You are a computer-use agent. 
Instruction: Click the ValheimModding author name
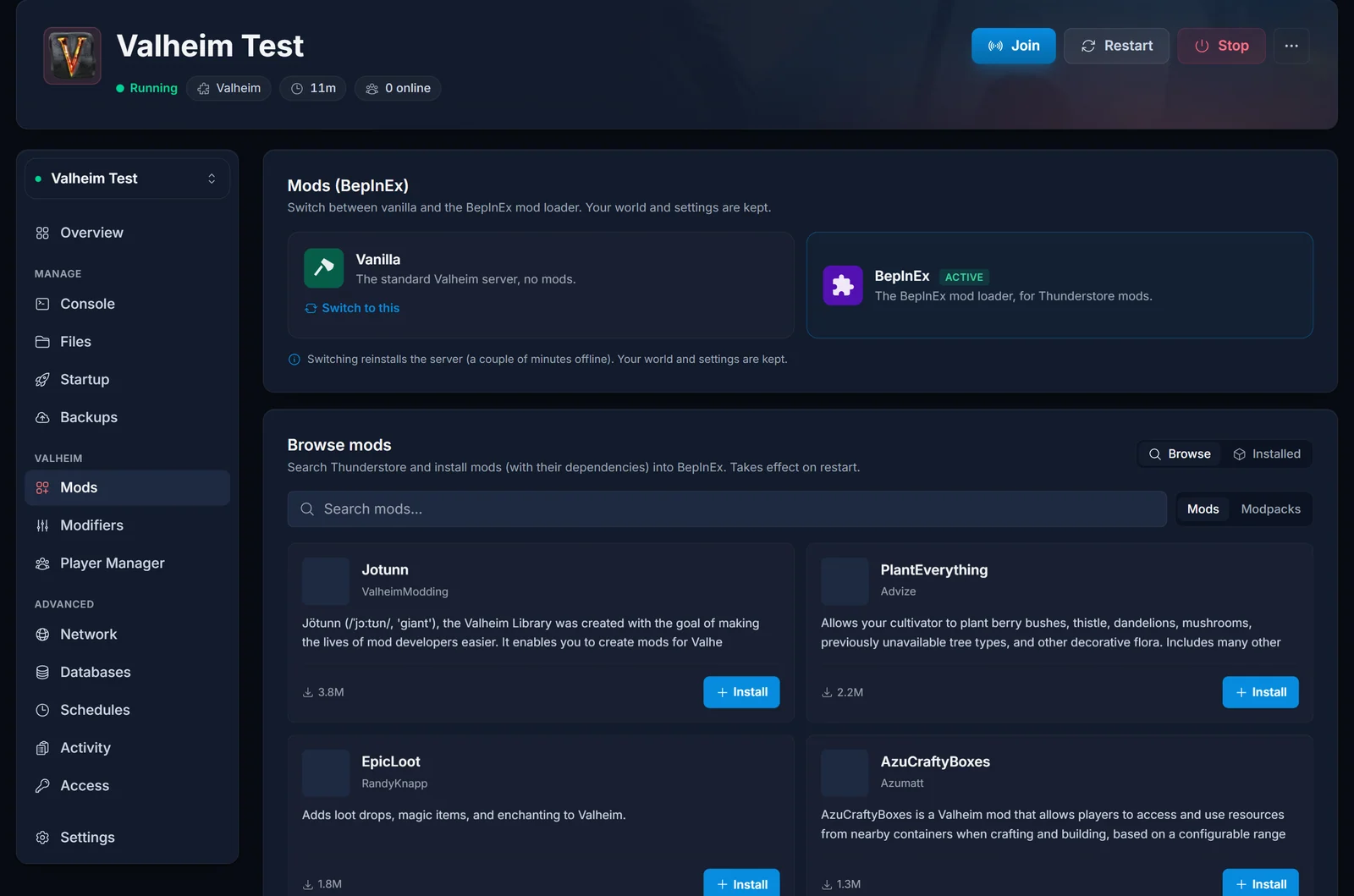coord(405,592)
